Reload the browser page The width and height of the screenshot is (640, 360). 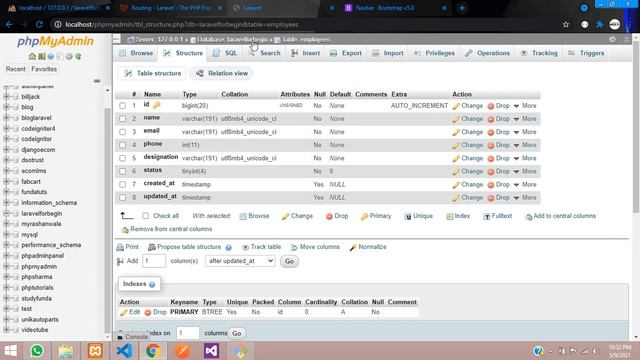39,24
